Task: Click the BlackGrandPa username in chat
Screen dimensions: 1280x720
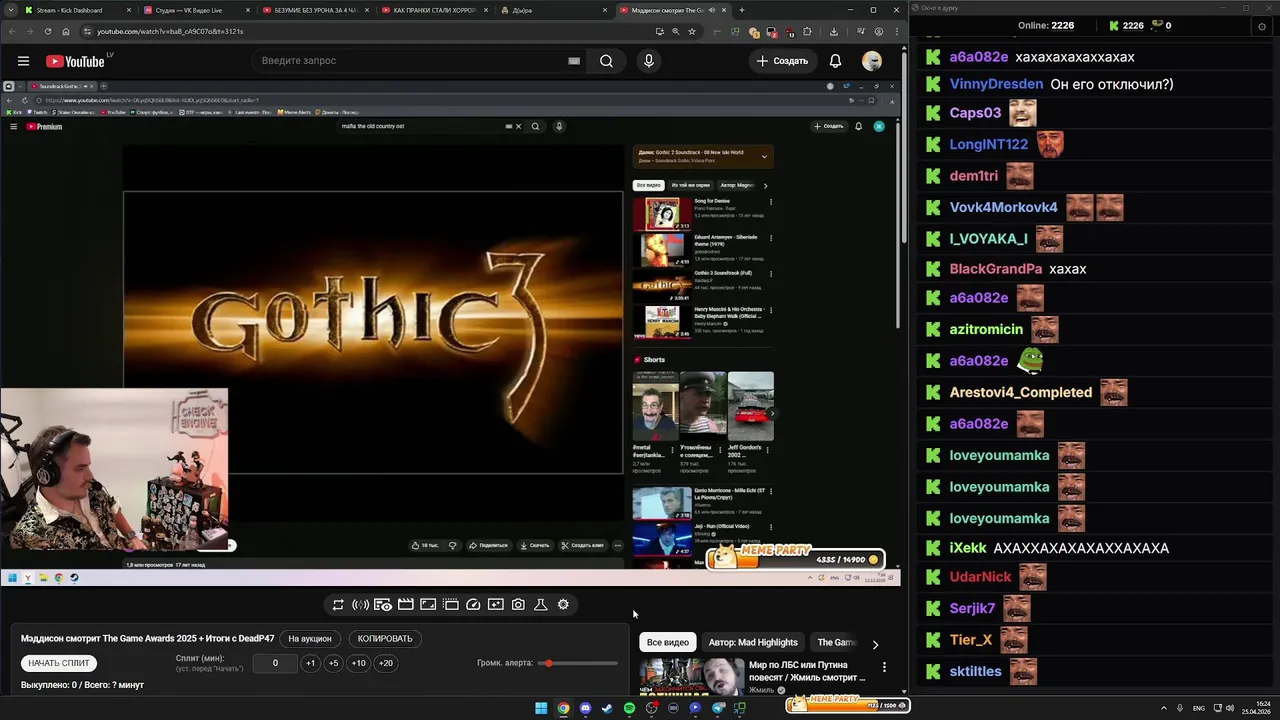Action: [995, 269]
